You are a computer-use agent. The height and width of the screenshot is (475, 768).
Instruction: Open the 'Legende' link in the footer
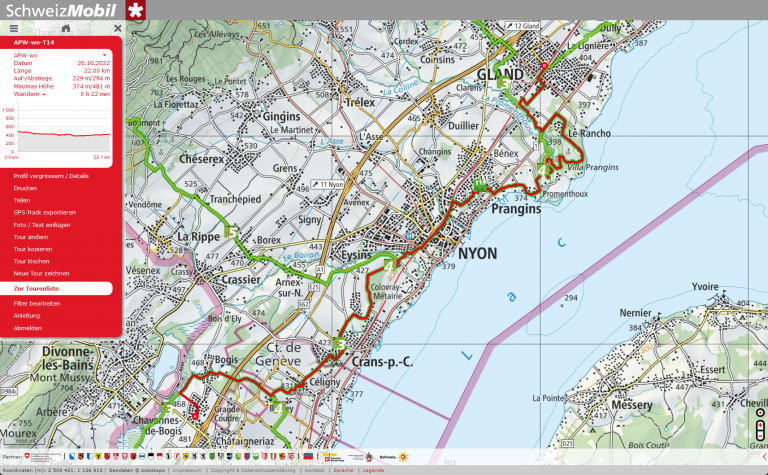tap(373, 470)
